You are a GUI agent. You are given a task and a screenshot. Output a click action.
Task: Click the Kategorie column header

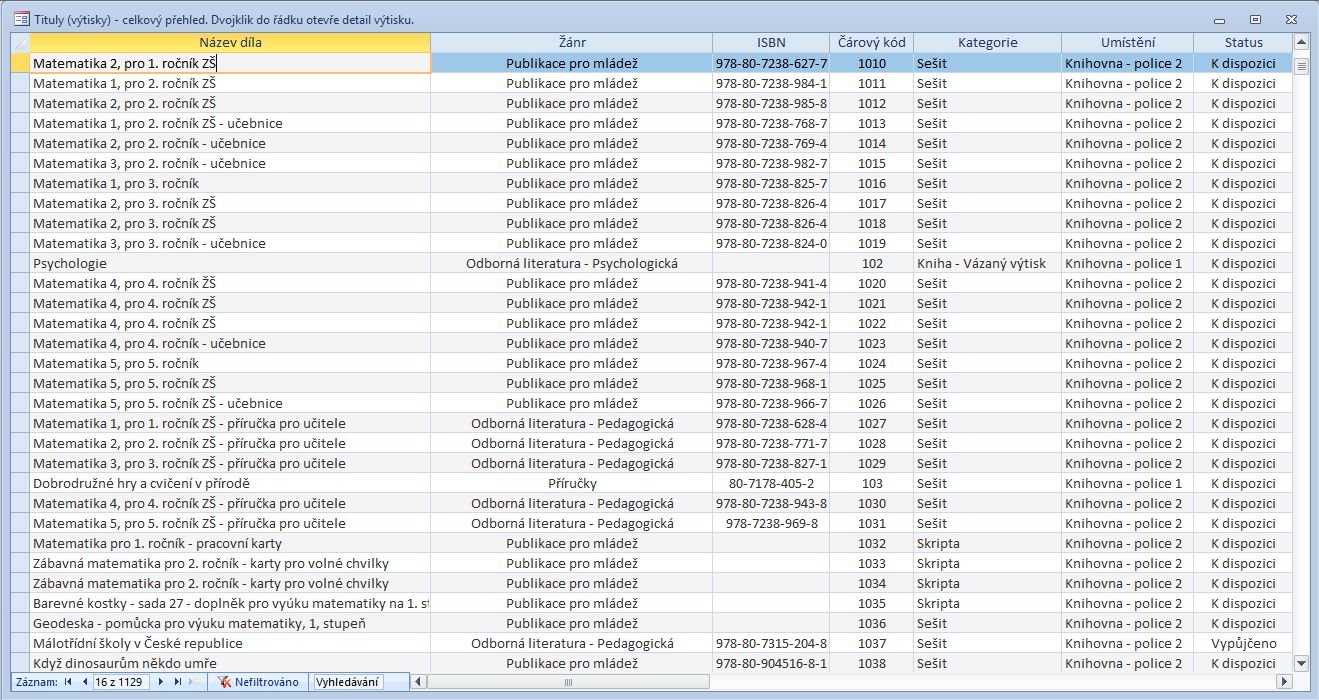987,43
